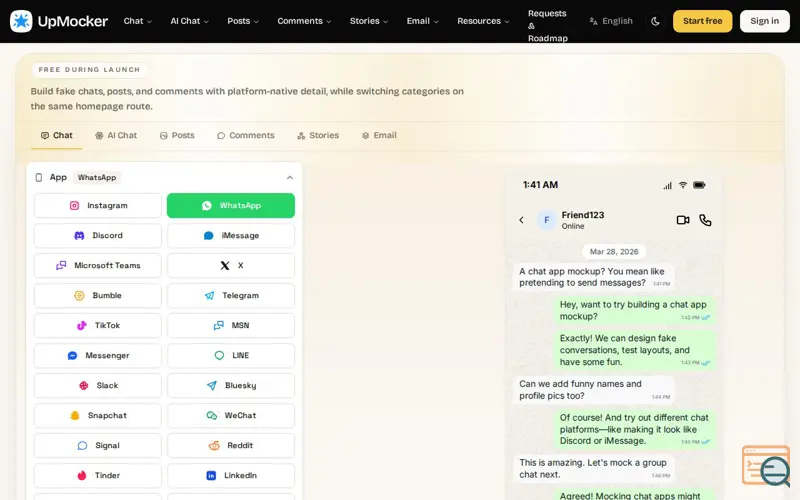
Task: Switch to the Stories category tab
Action: [318, 135]
